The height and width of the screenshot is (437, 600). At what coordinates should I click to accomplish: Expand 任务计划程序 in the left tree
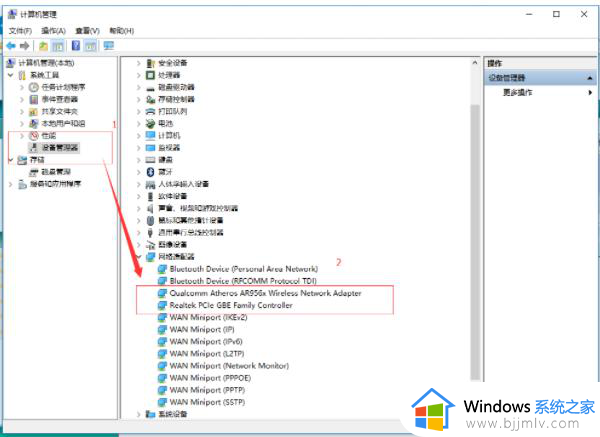[23, 87]
